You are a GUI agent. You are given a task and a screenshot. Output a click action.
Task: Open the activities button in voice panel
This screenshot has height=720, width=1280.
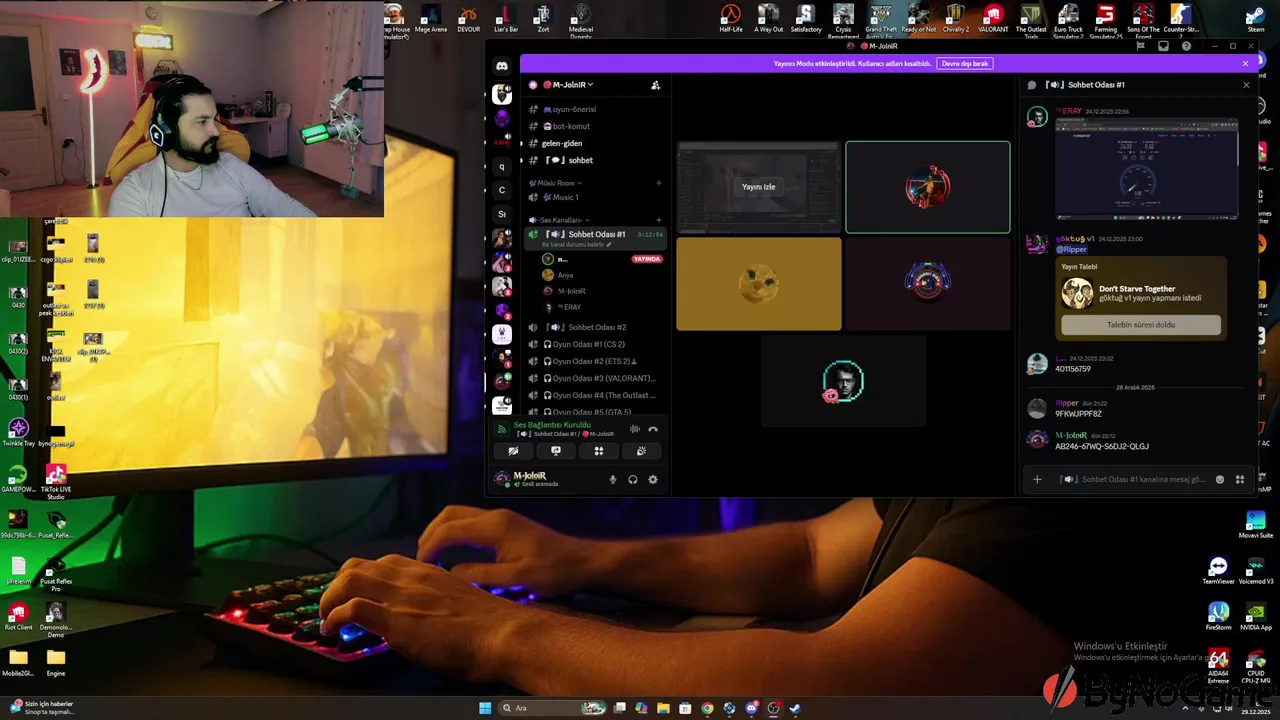[599, 451]
